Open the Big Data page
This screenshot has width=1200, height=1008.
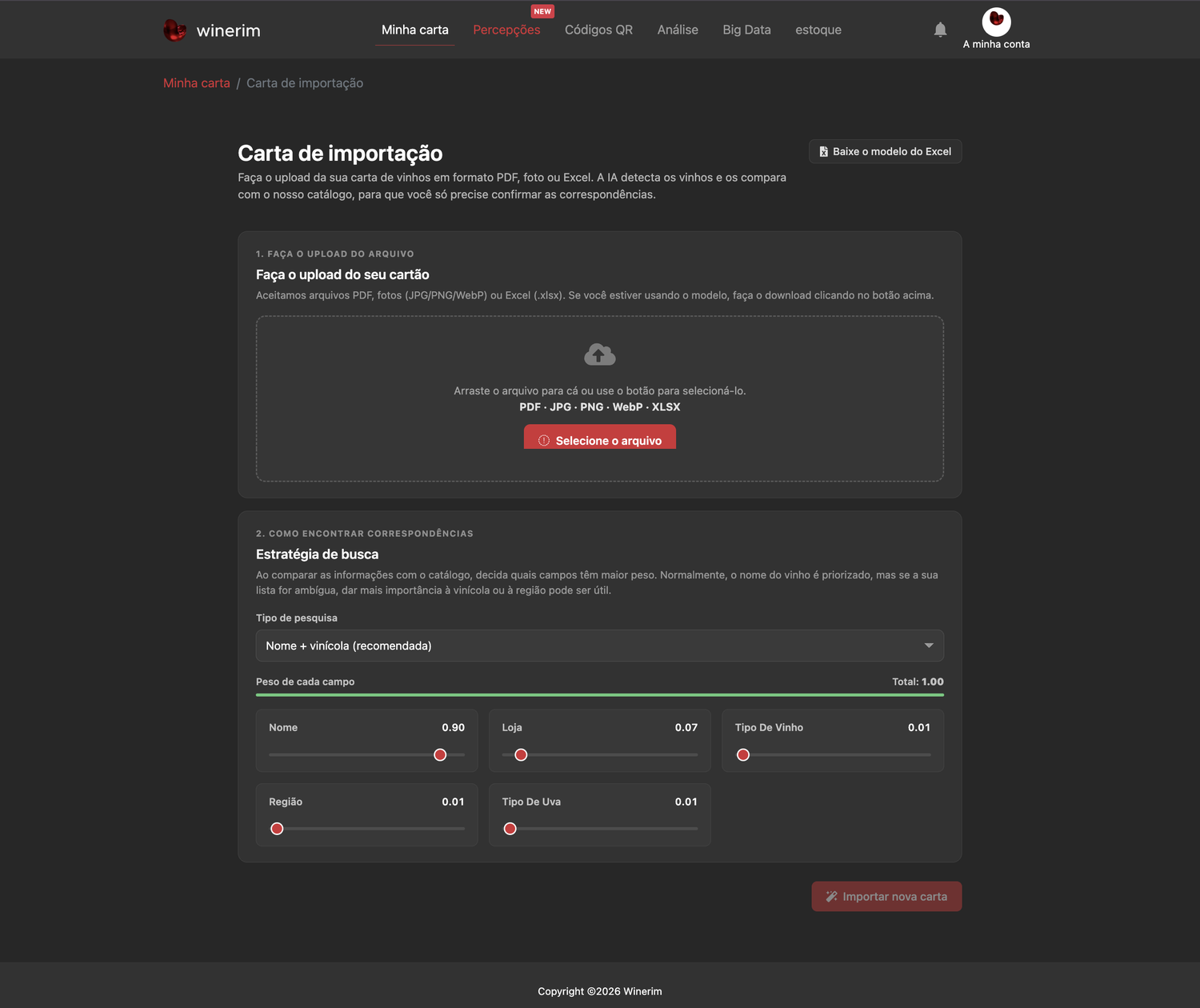[x=746, y=30]
